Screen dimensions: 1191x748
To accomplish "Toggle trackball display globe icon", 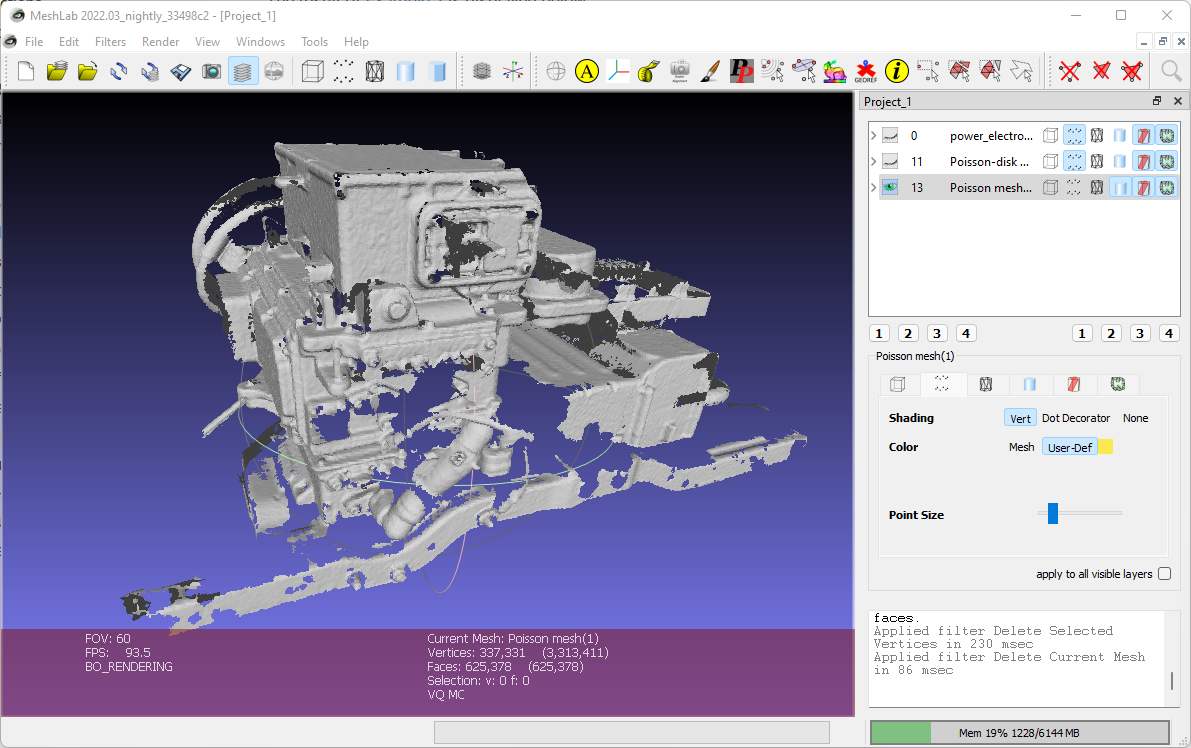I will pyautogui.click(x=556, y=71).
